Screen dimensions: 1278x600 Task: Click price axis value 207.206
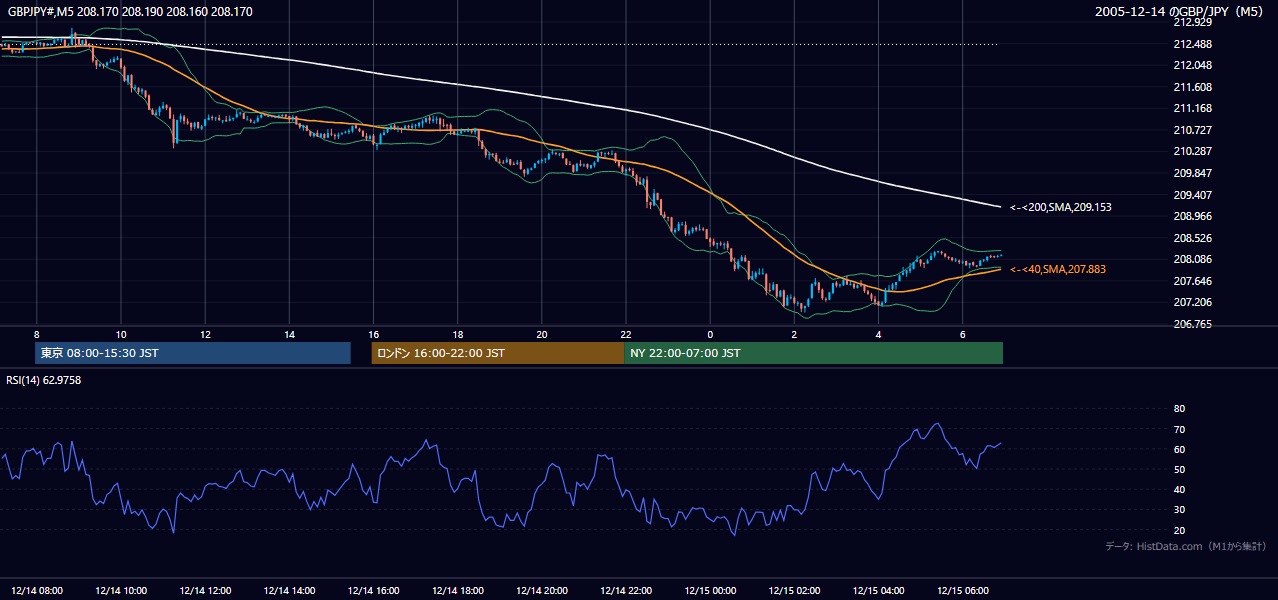(x=1192, y=302)
